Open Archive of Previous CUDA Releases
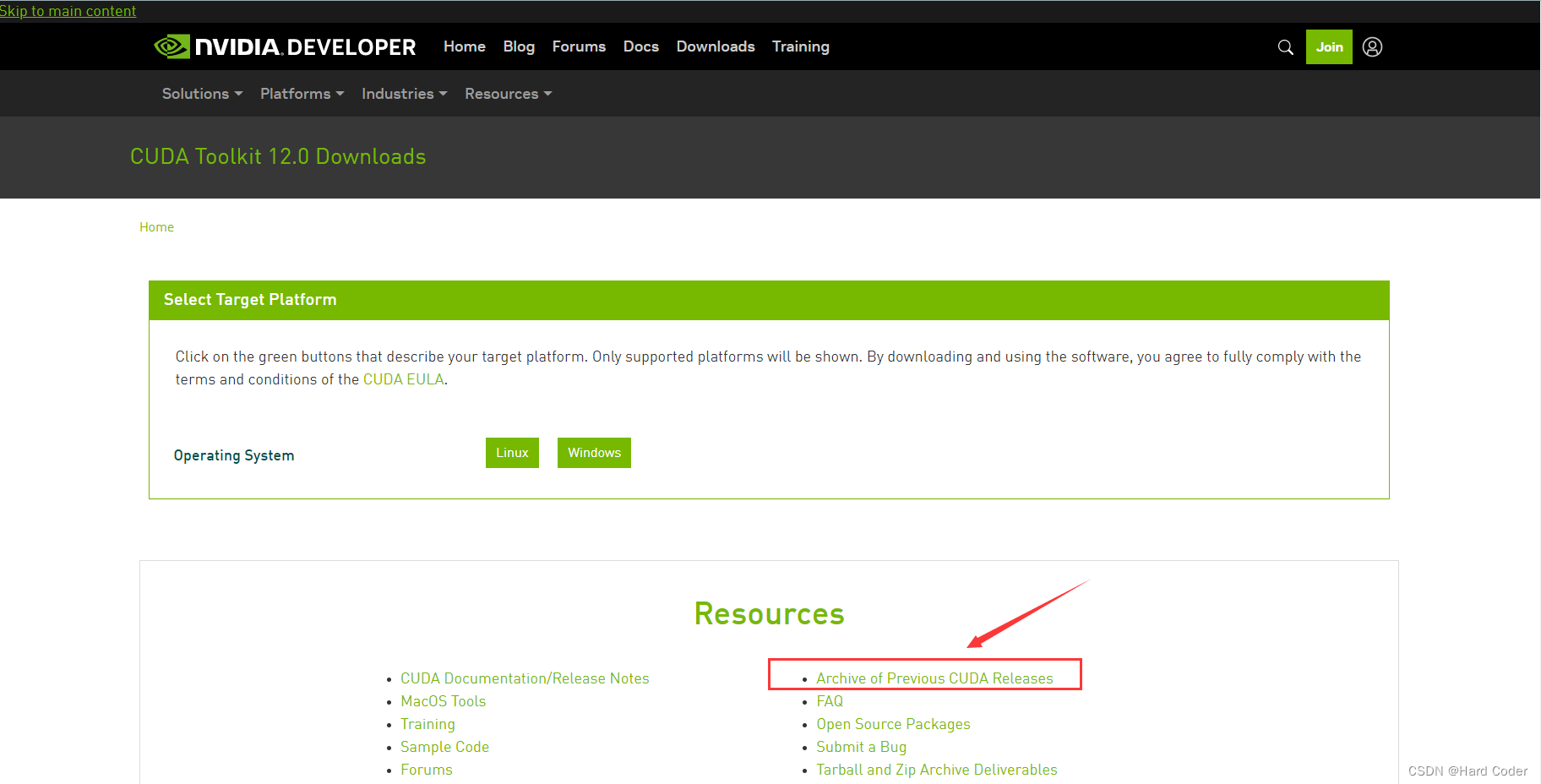Screen dimensions: 1541x784 [934, 678]
